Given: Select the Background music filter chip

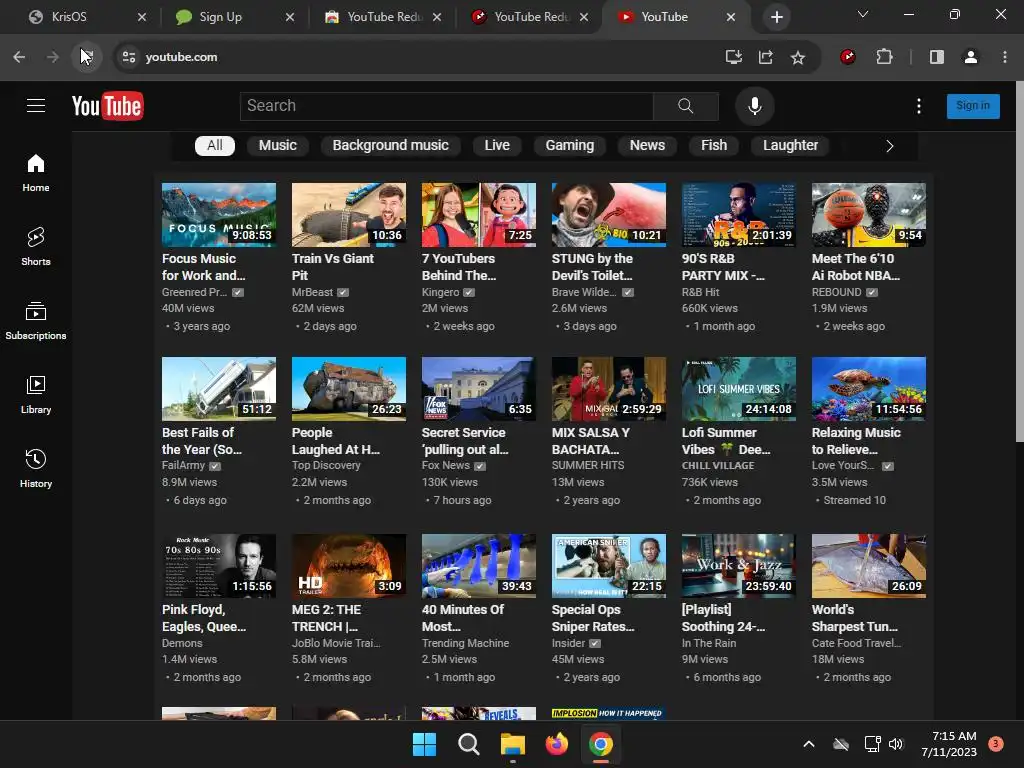Looking at the screenshot, I should coord(391,146).
